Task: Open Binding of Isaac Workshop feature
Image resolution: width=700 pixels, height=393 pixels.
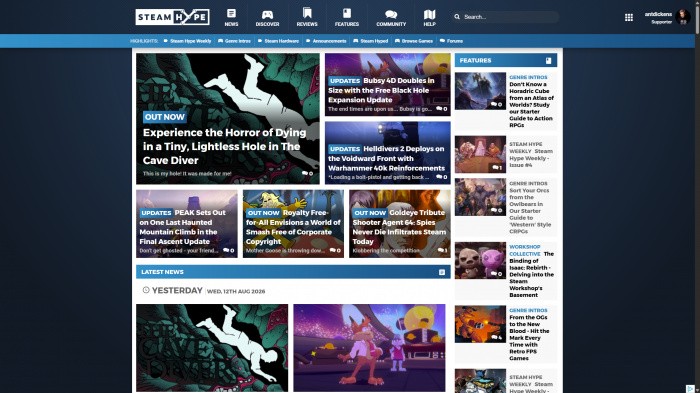Action: click(x=531, y=271)
